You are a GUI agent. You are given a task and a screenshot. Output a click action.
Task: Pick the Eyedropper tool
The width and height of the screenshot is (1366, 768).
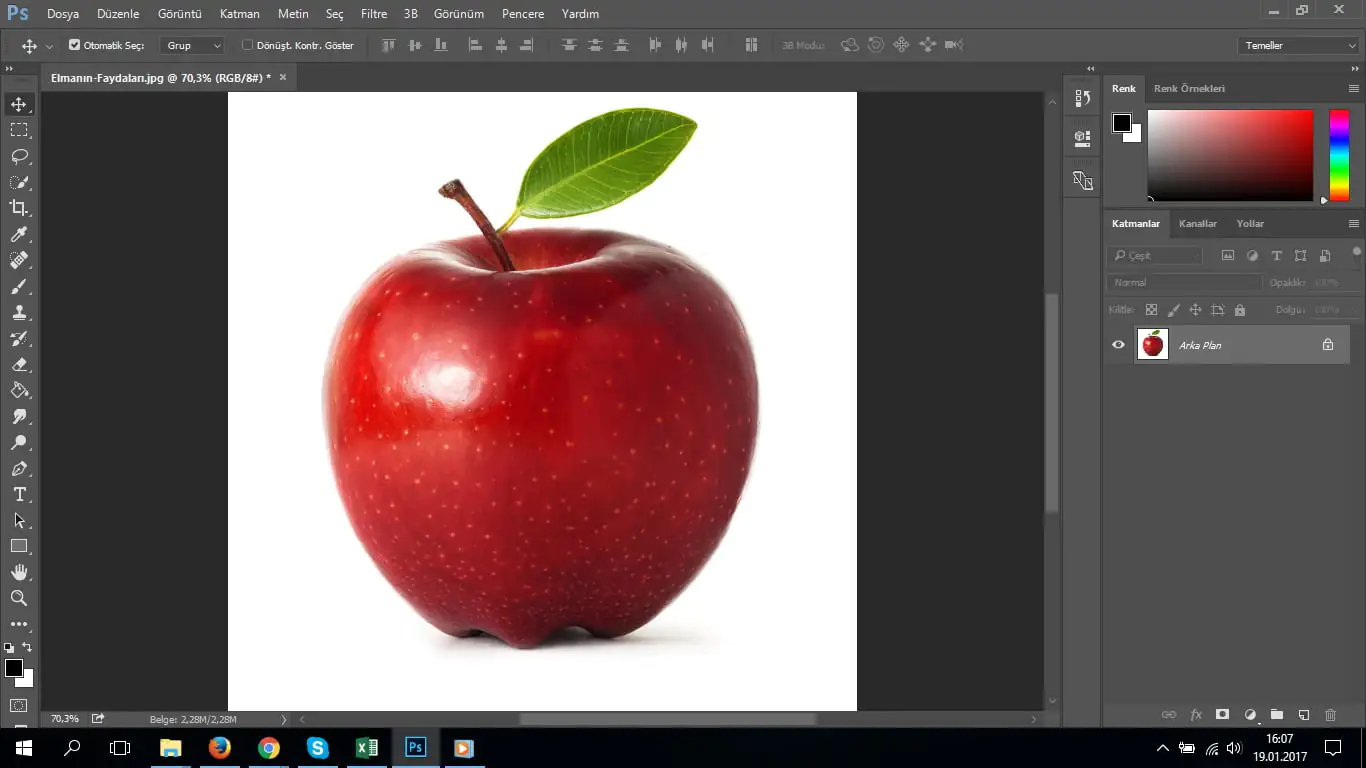[19, 234]
